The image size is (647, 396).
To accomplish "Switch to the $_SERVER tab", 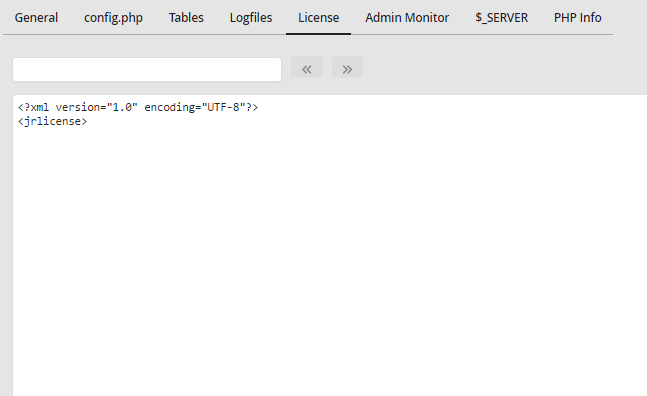I will [x=501, y=18].
